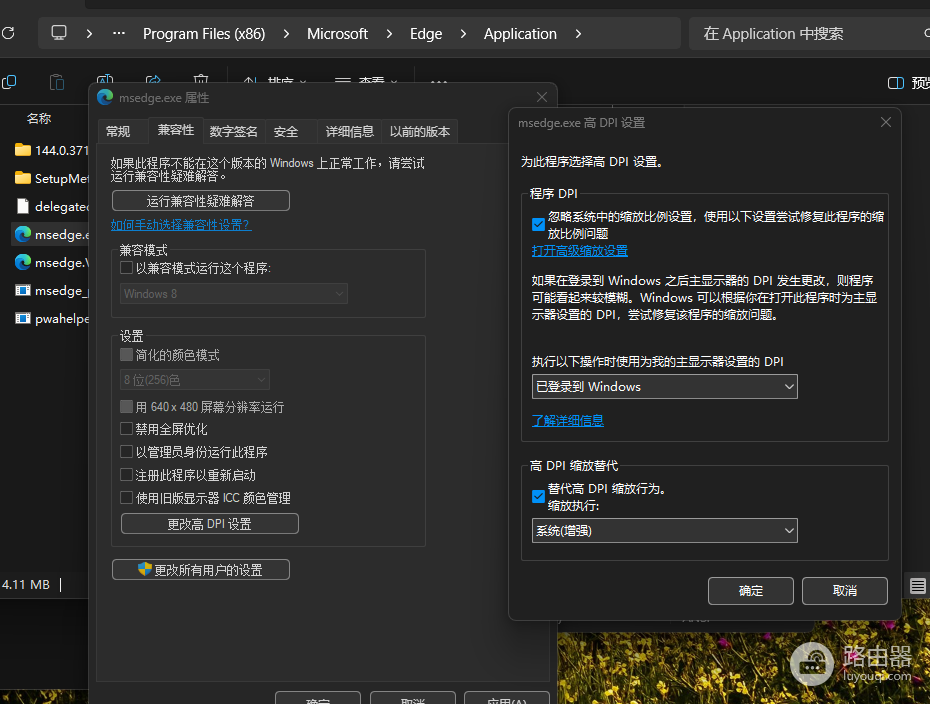This screenshot has width=930, height=704.
Task: Close the high DPI settings dialog
Action: [886, 122]
